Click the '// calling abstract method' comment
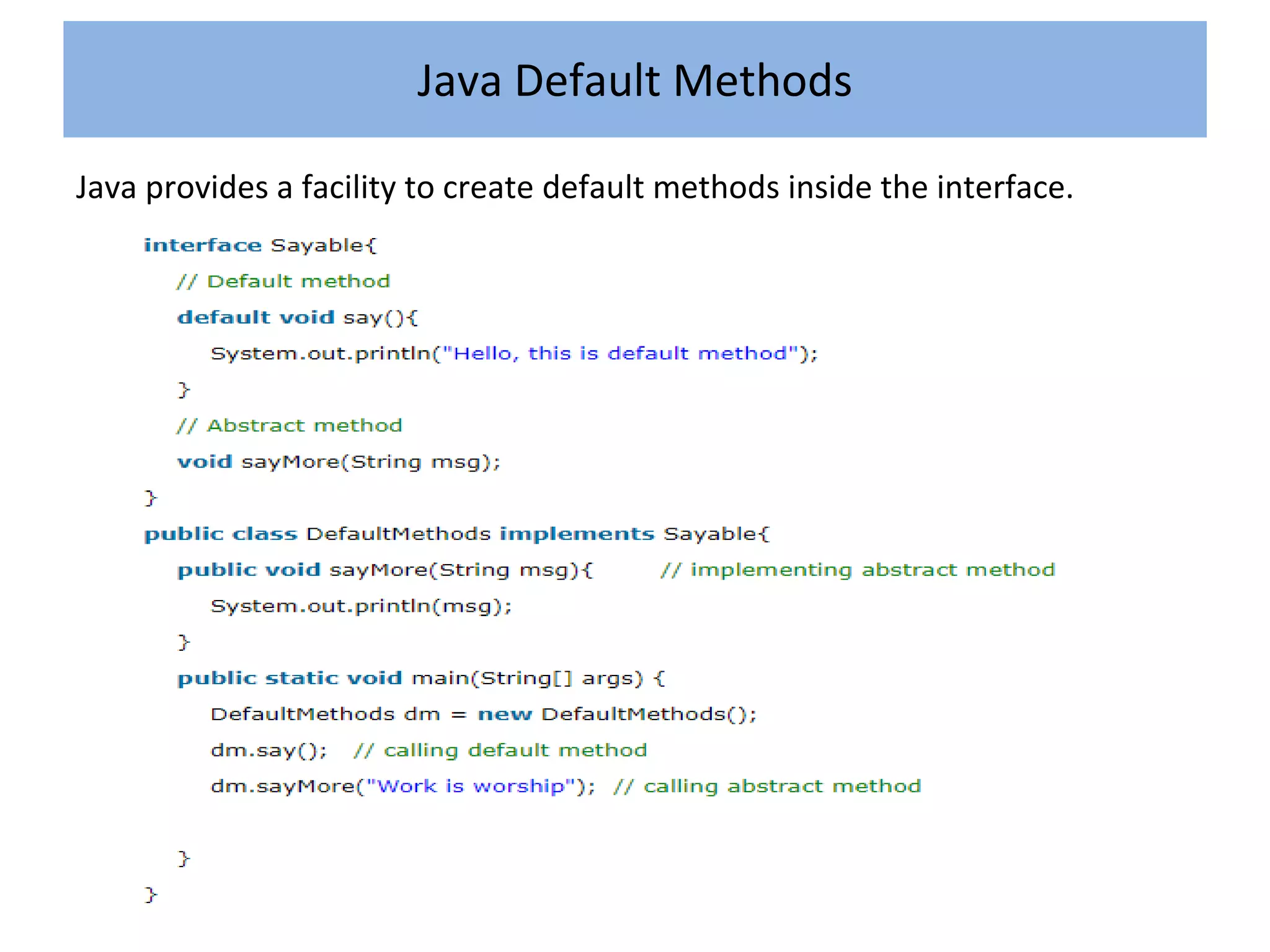The height and width of the screenshot is (952, 1270). click(767, 787)
